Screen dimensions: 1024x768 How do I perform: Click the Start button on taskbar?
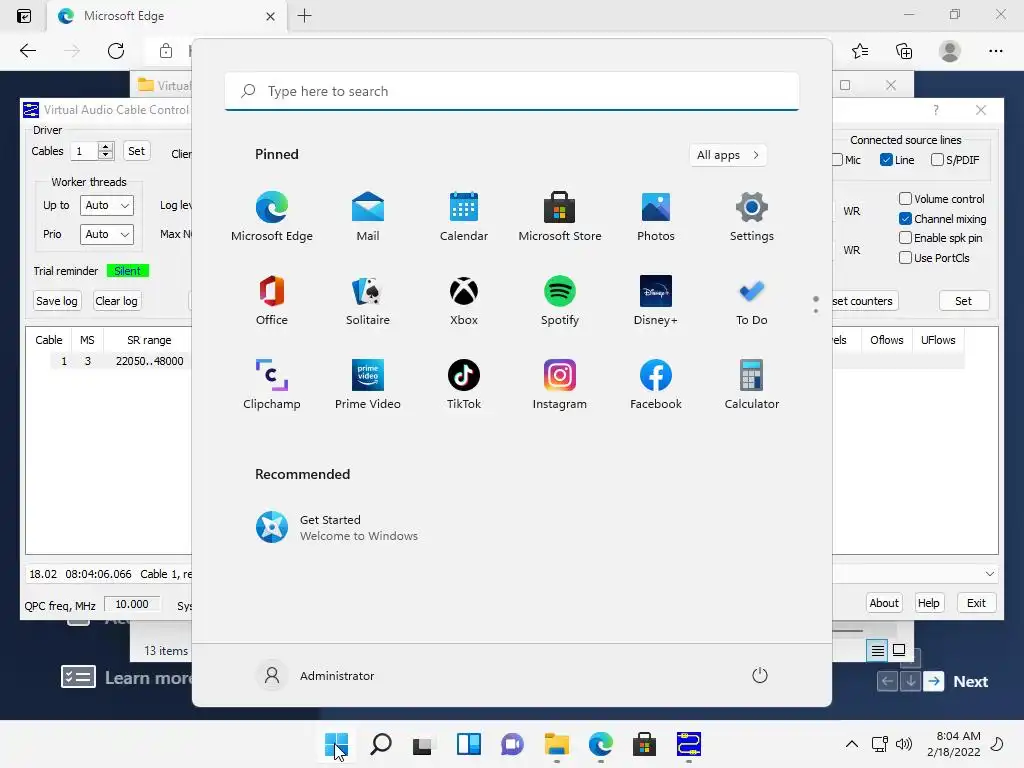click(x=336, y=744)
